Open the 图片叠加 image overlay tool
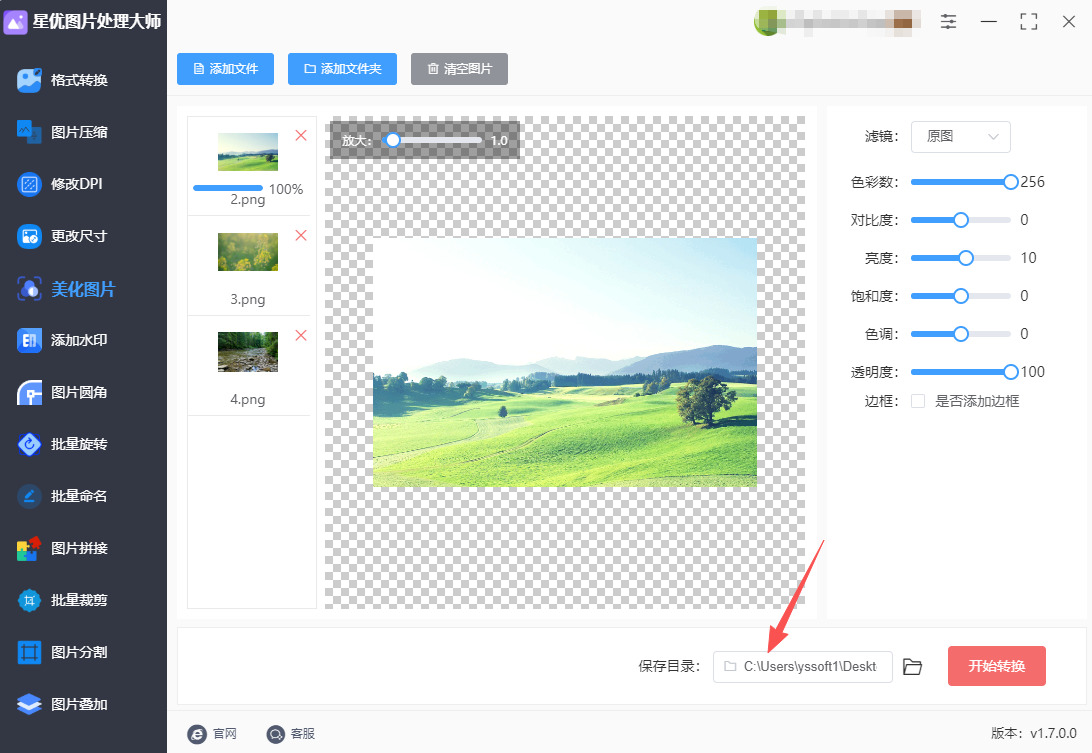 (63, 704)
